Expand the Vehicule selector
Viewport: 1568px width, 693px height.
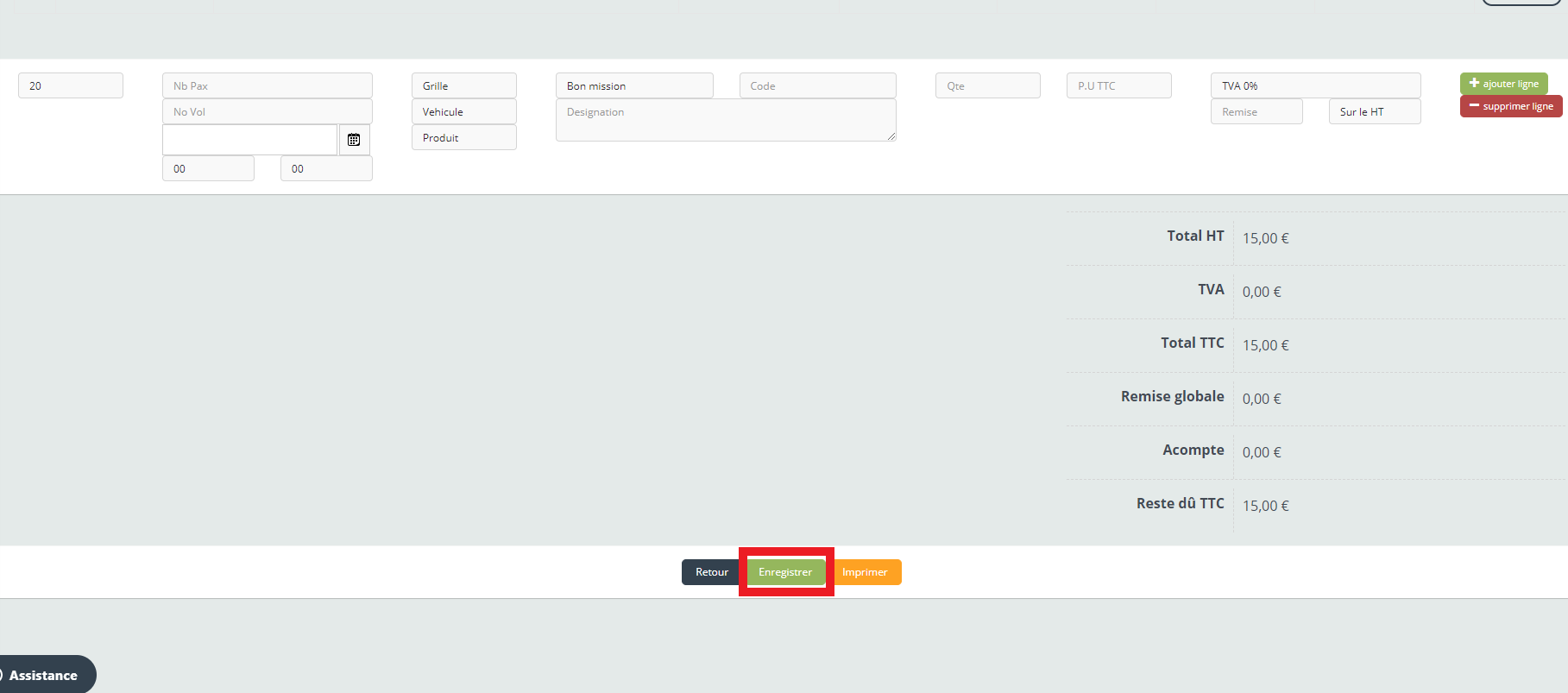click(463, 112)
